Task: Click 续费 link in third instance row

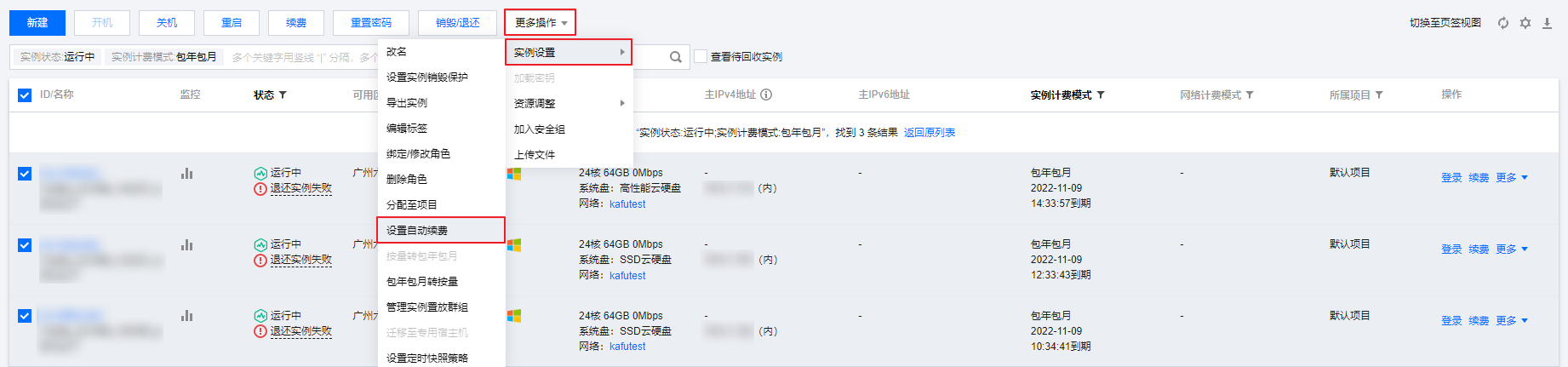Action: coord(1479,321)
